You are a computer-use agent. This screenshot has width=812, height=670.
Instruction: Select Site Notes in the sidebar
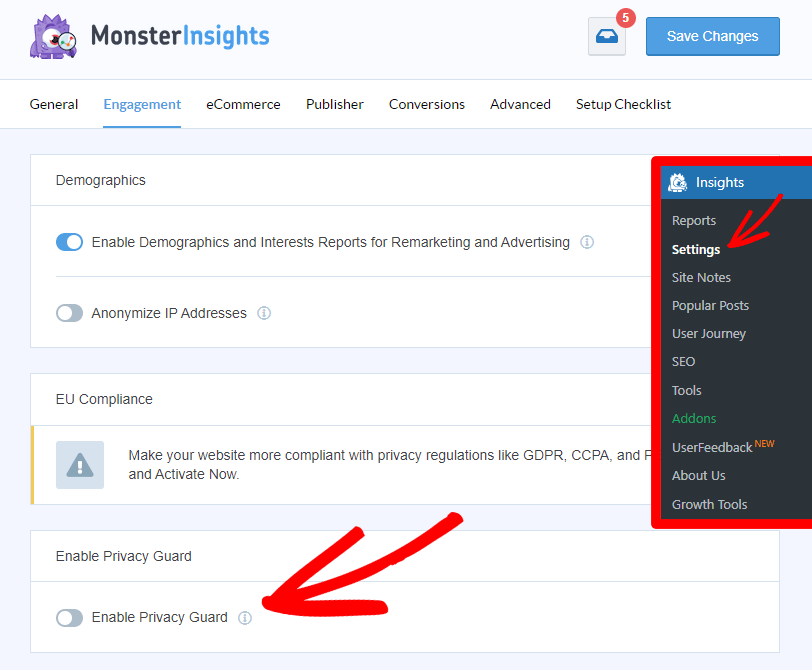[x=701, y=277]
